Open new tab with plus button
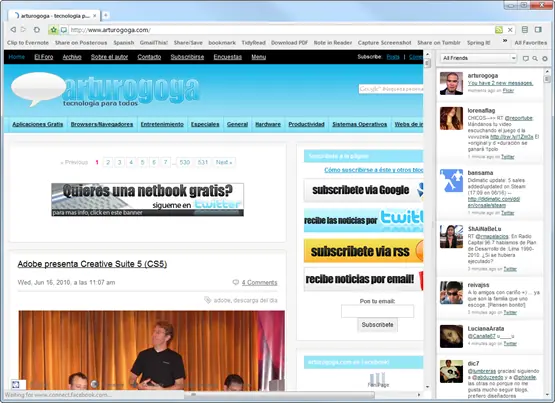This screenshot has width=555, height=403. [x=105, y=15]
